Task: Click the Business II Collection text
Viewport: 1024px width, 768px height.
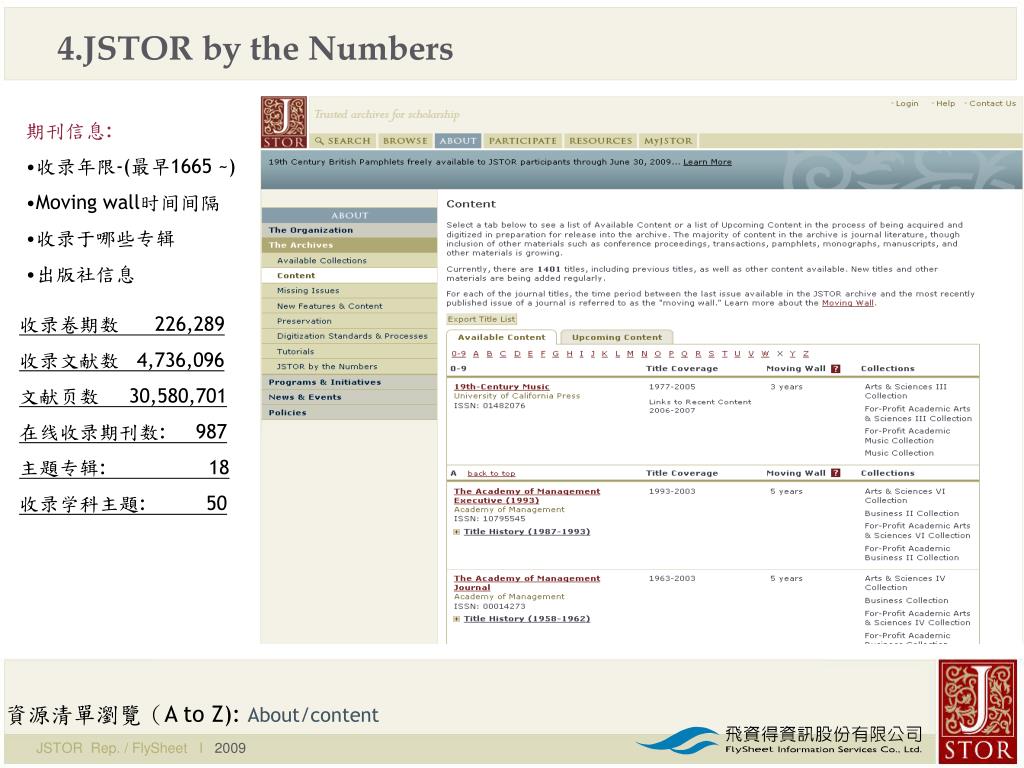Action: (912, 514)
